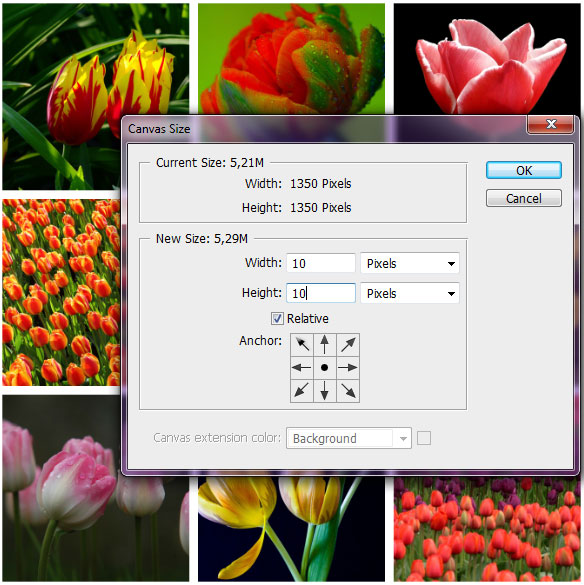Click the 'Anchor:' label
Viewport: 584px width, 585px height.
[260, 341]
